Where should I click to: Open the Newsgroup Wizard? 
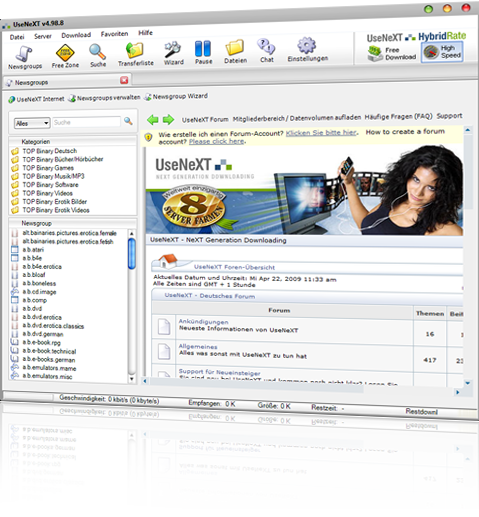tap(176, 96)
